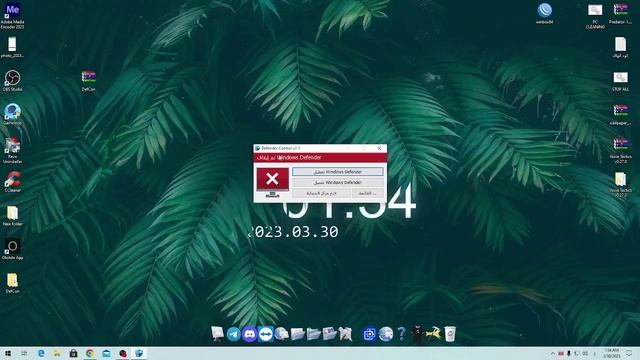Select STOP ALL desktop file
The image size is (640, 360).
[620, 81]
